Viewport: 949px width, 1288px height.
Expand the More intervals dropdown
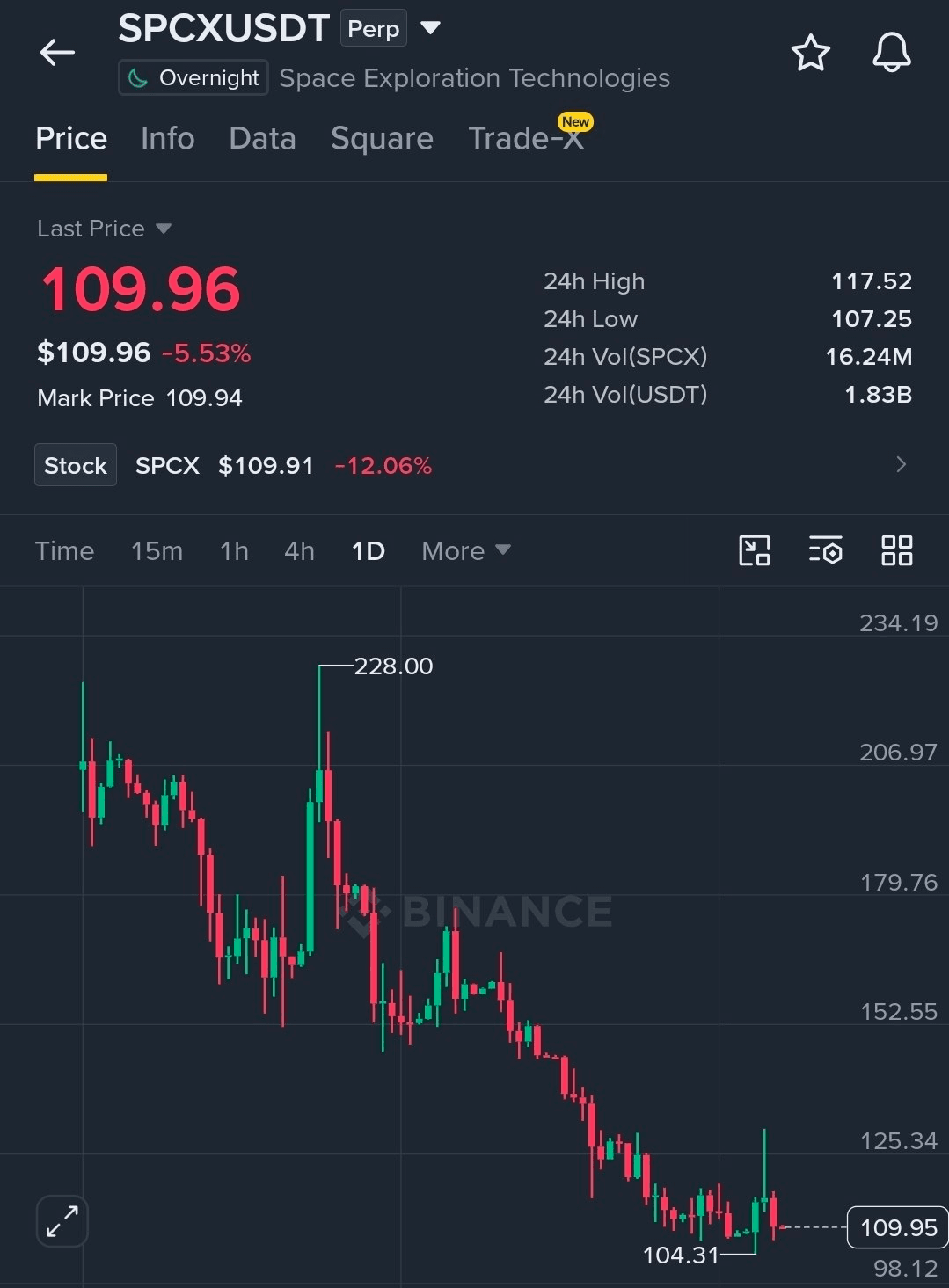[x=466, y=551]
